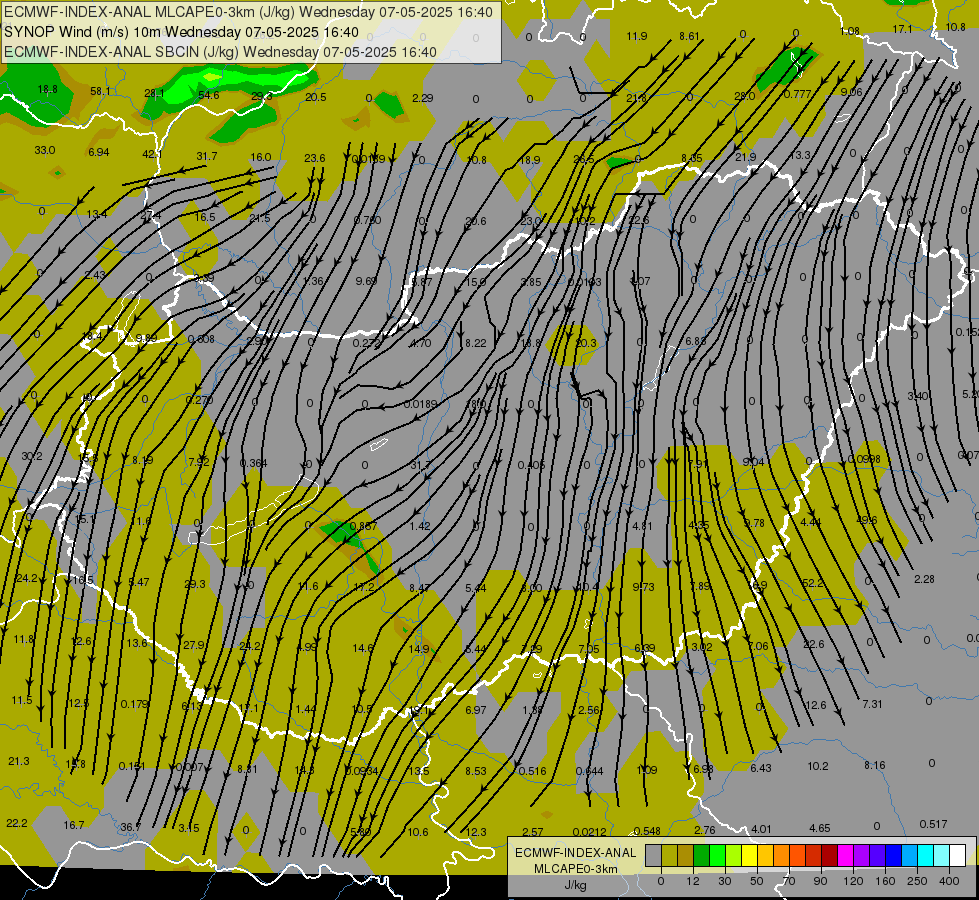This screenshot has height=900, width=979.
Task: Click the legend tick label 250
Action: (x=917, y=881)
